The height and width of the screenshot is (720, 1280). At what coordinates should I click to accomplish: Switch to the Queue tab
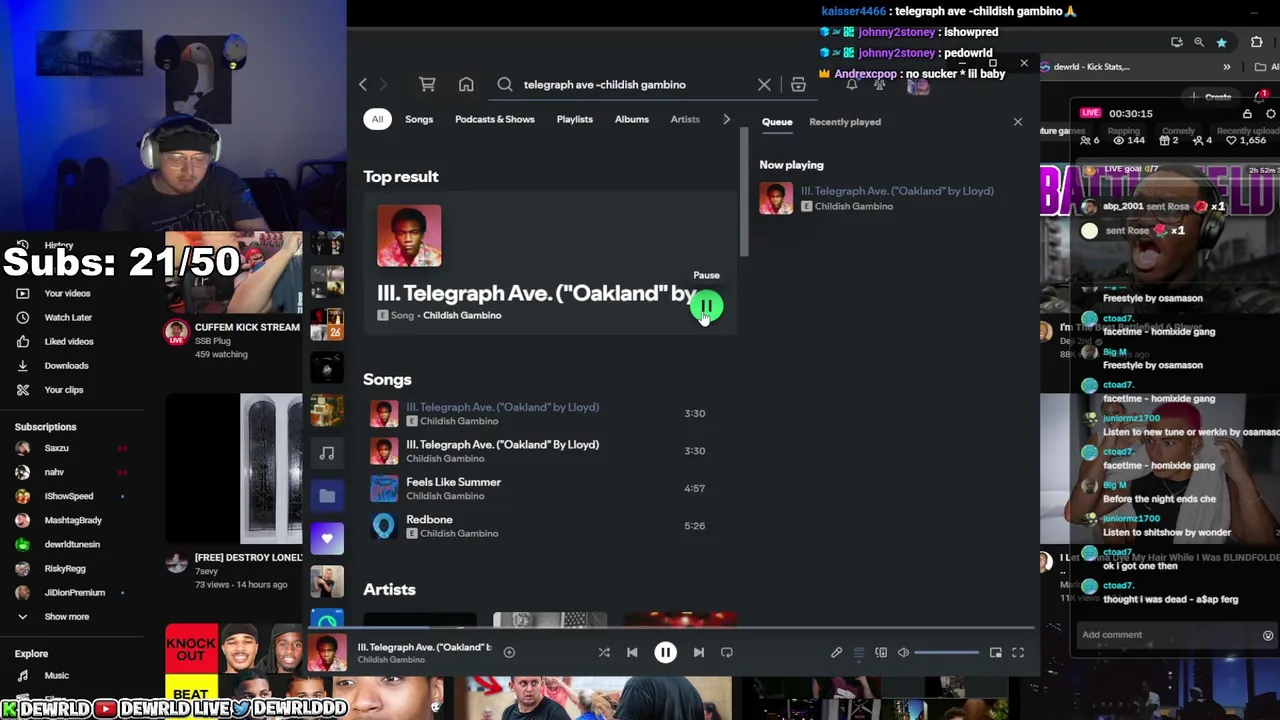[x=777, y=122]
